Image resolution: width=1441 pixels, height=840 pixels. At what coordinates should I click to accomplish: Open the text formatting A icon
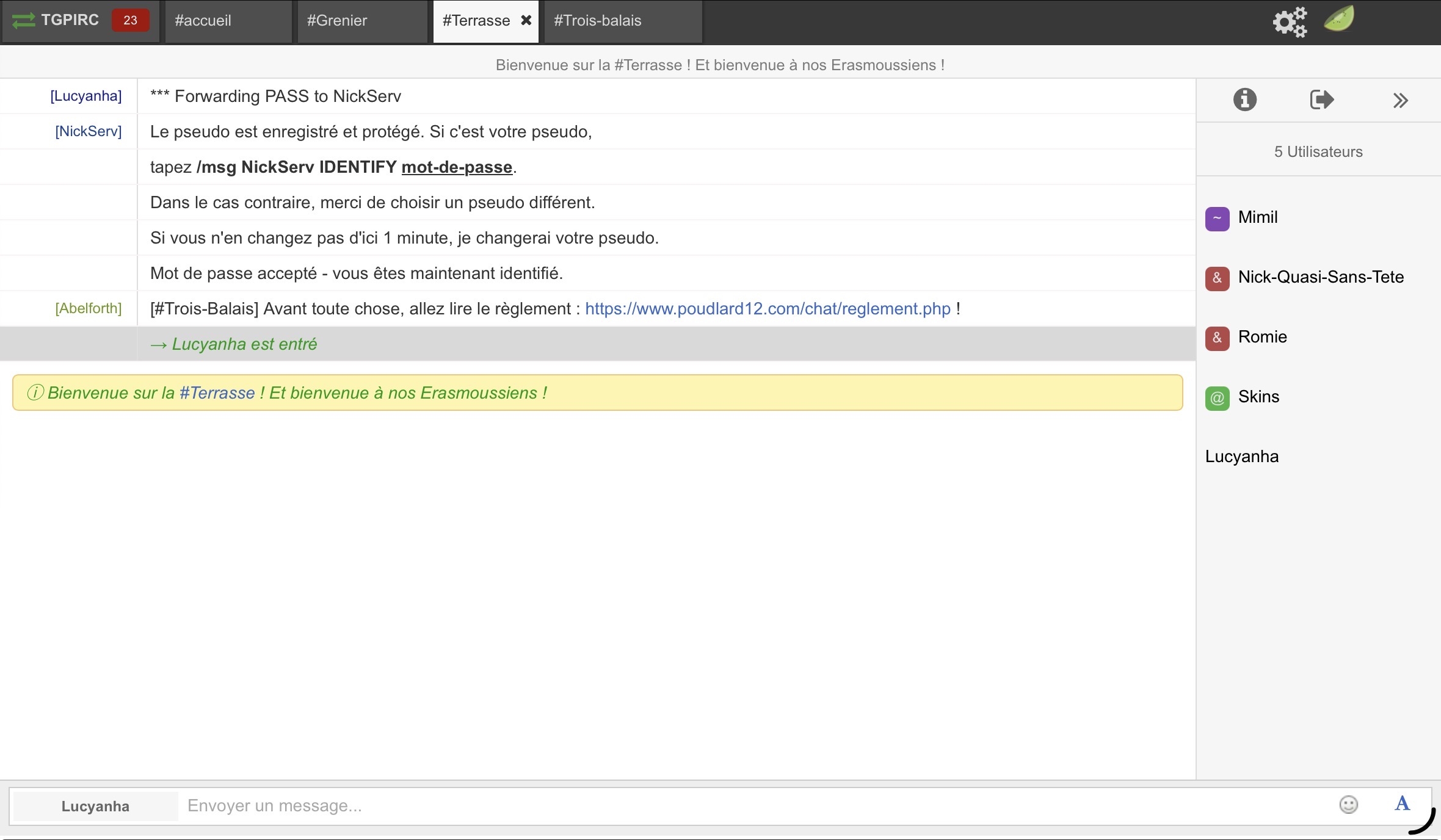coord(1402,803)
